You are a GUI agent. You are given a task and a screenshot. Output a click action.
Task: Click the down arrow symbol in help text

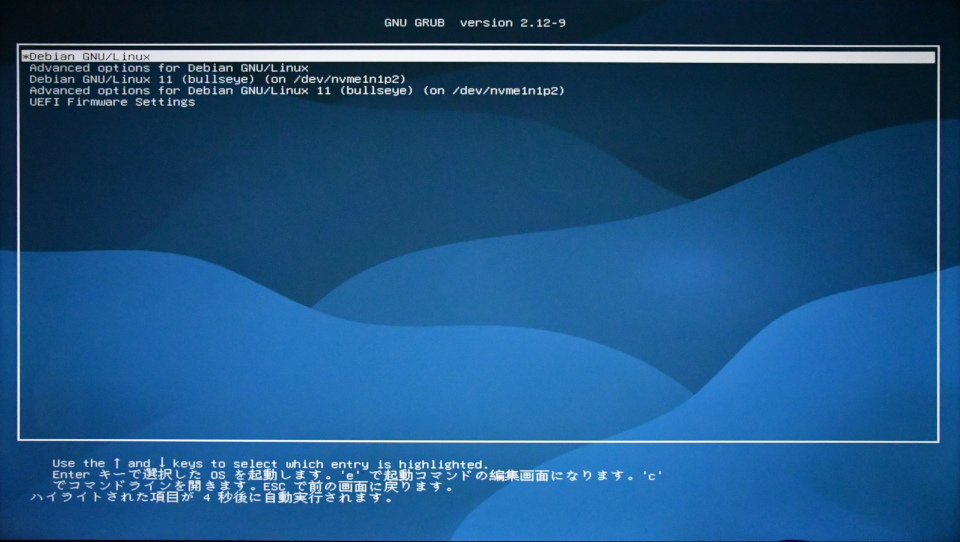click(162, 464)
